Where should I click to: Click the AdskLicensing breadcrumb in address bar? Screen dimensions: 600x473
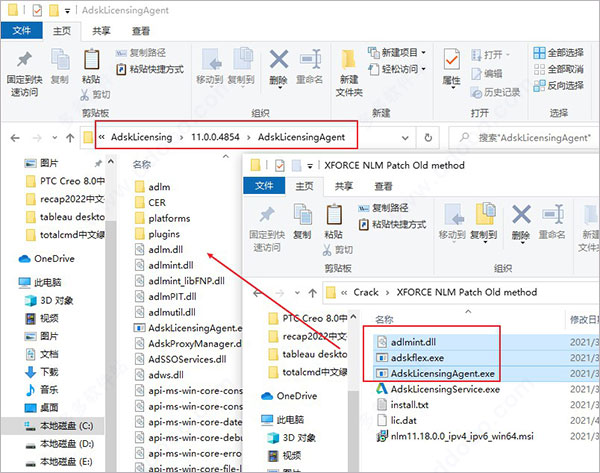pos(142,137)
